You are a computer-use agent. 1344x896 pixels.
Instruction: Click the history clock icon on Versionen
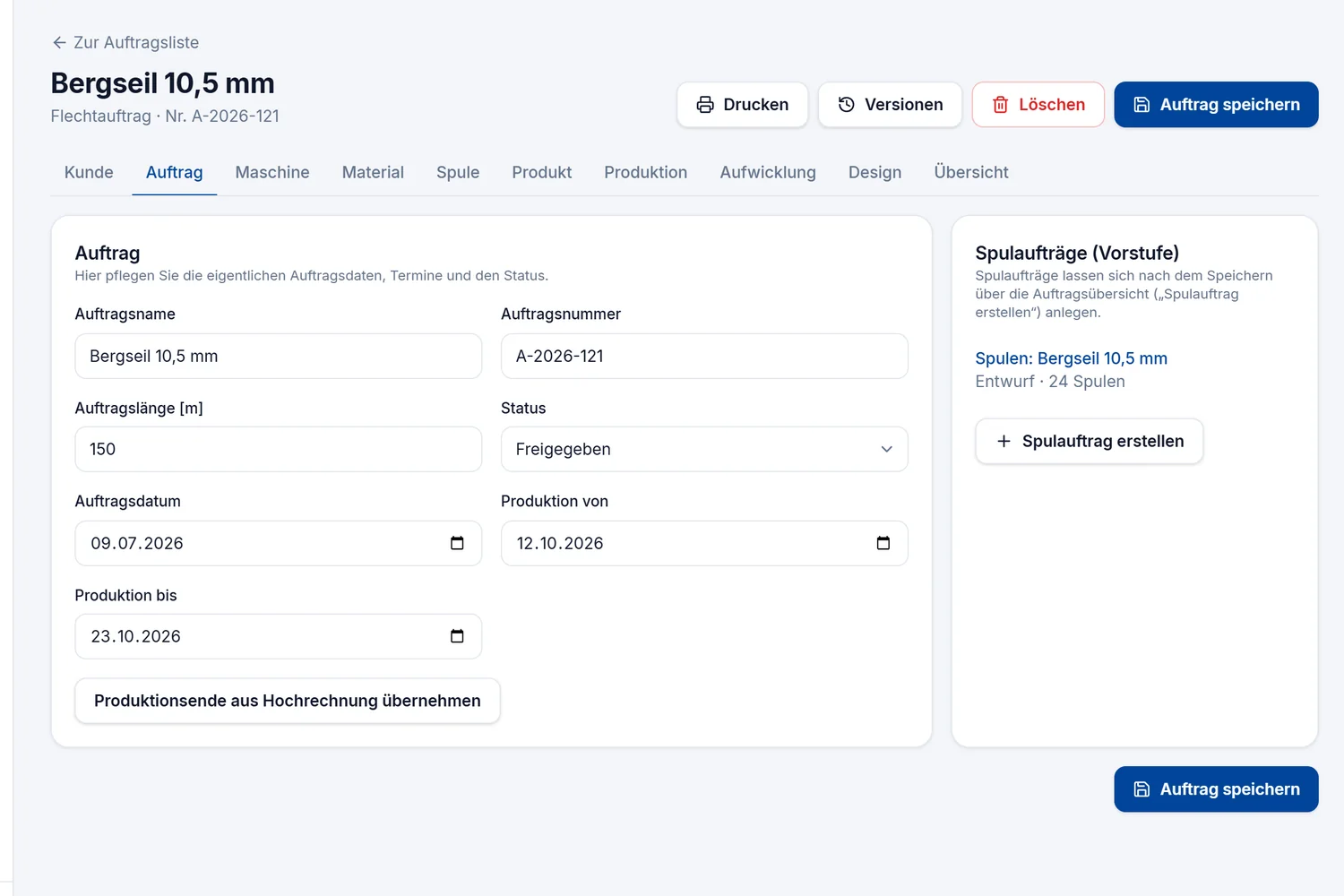[x=846, y=105]
